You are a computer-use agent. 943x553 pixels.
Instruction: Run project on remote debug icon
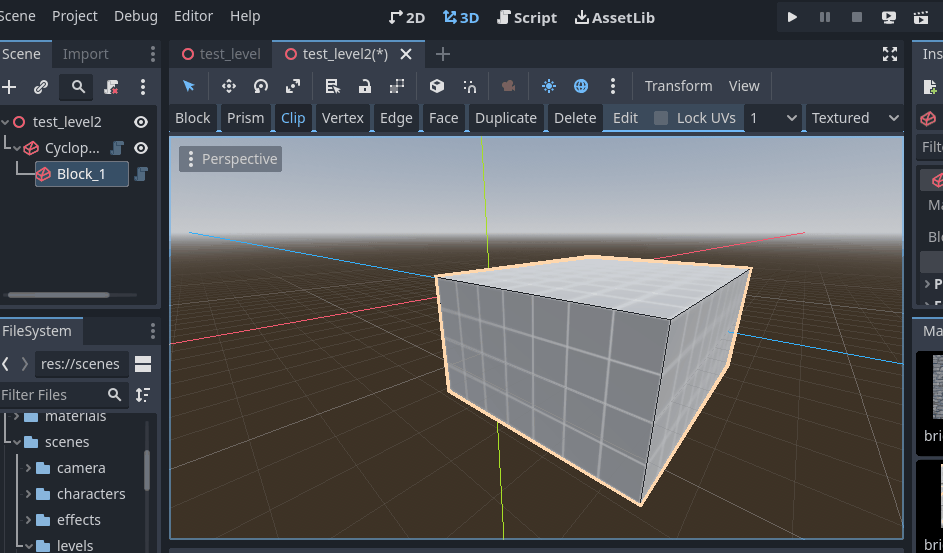pos(889,17)
